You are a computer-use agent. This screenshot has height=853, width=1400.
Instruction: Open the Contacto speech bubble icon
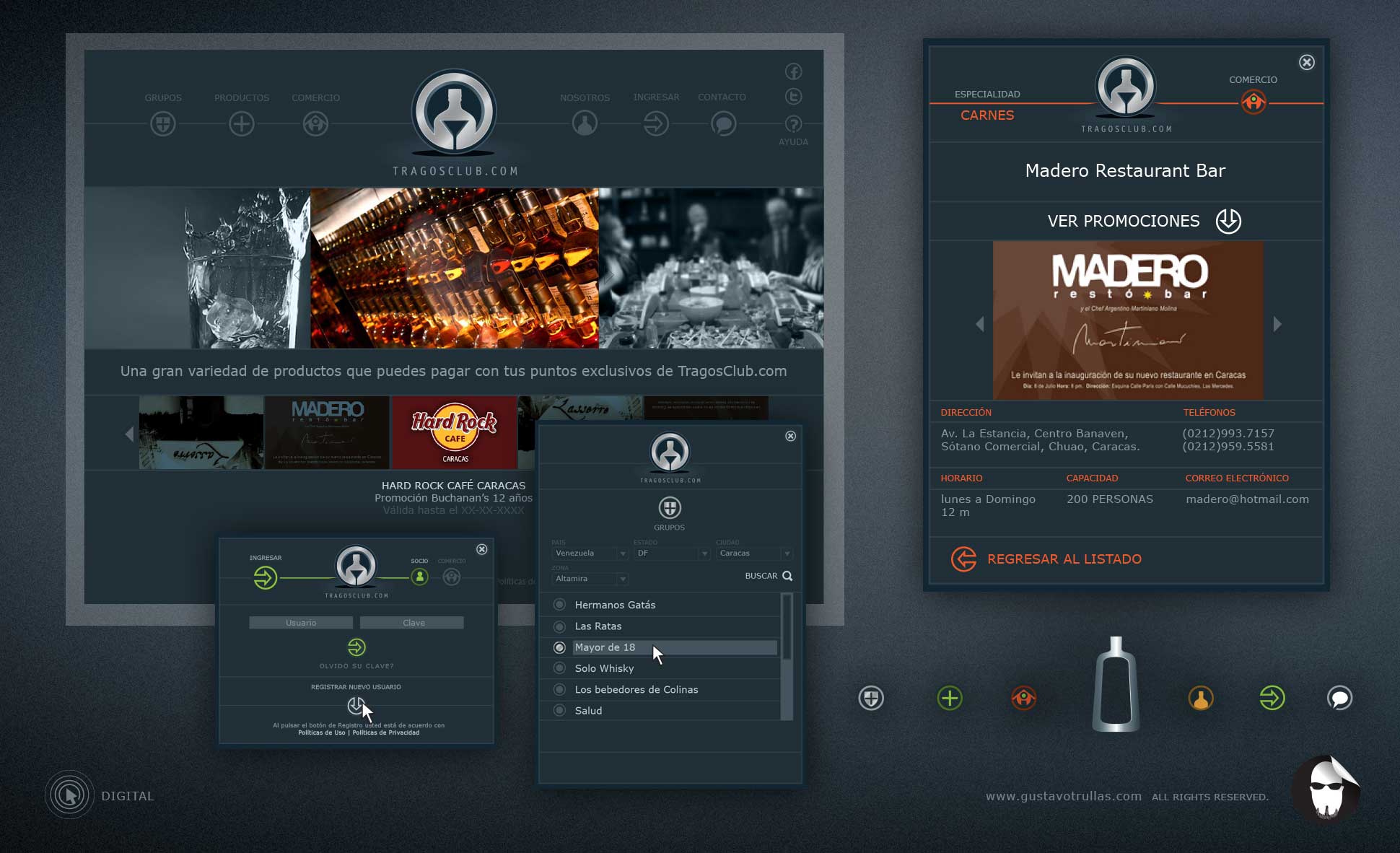[x=723, y=123]
